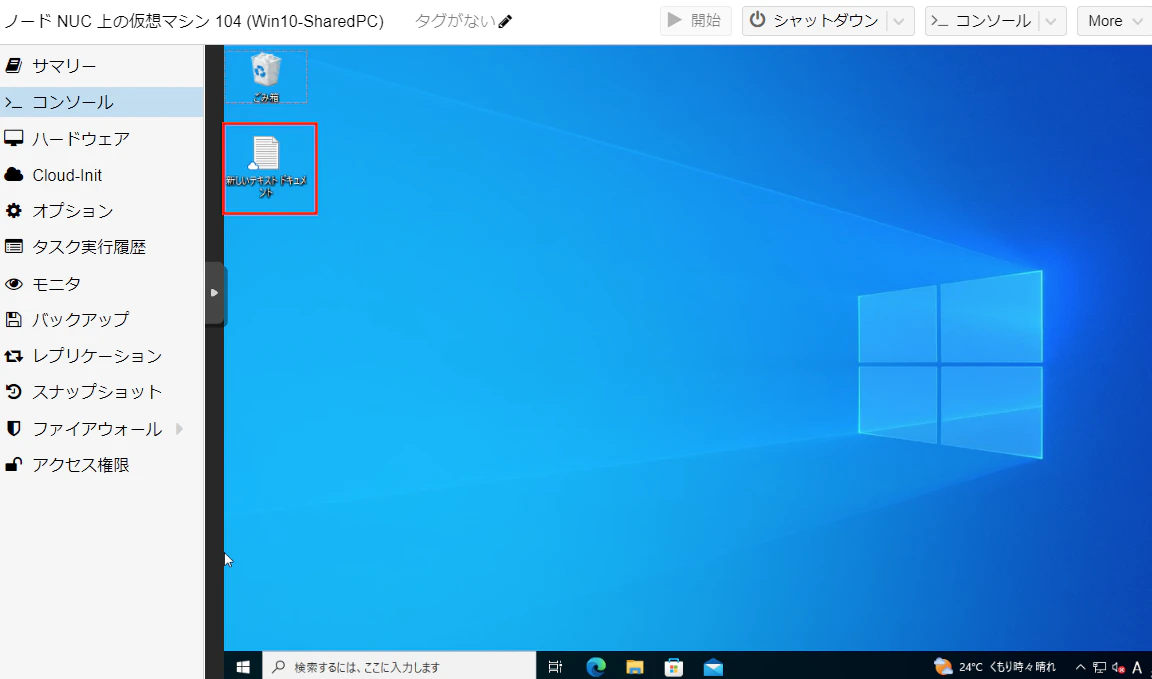Open ファイアウォール firewall settings

coord(101,428)
